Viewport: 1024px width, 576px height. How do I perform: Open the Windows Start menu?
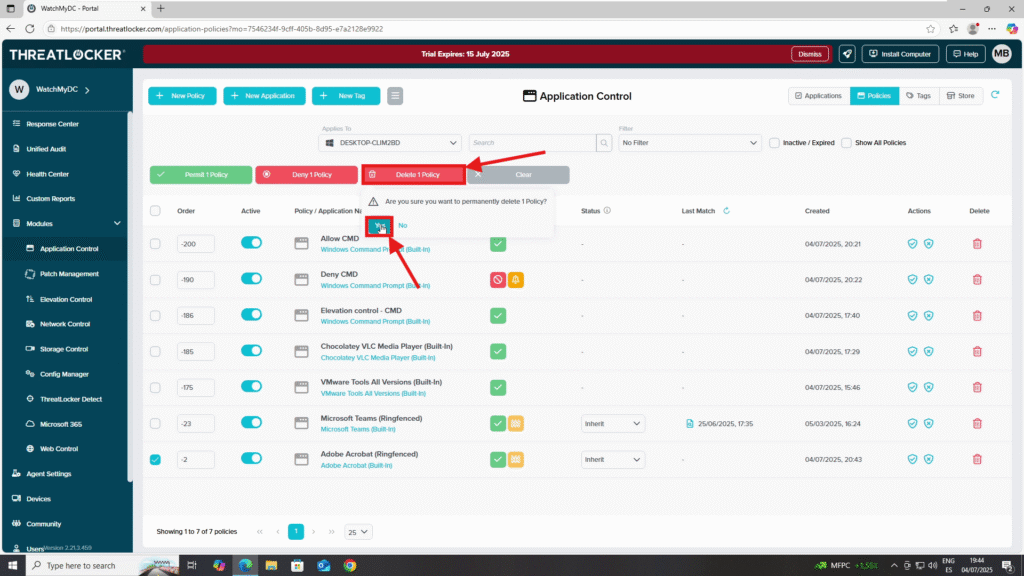12,566
